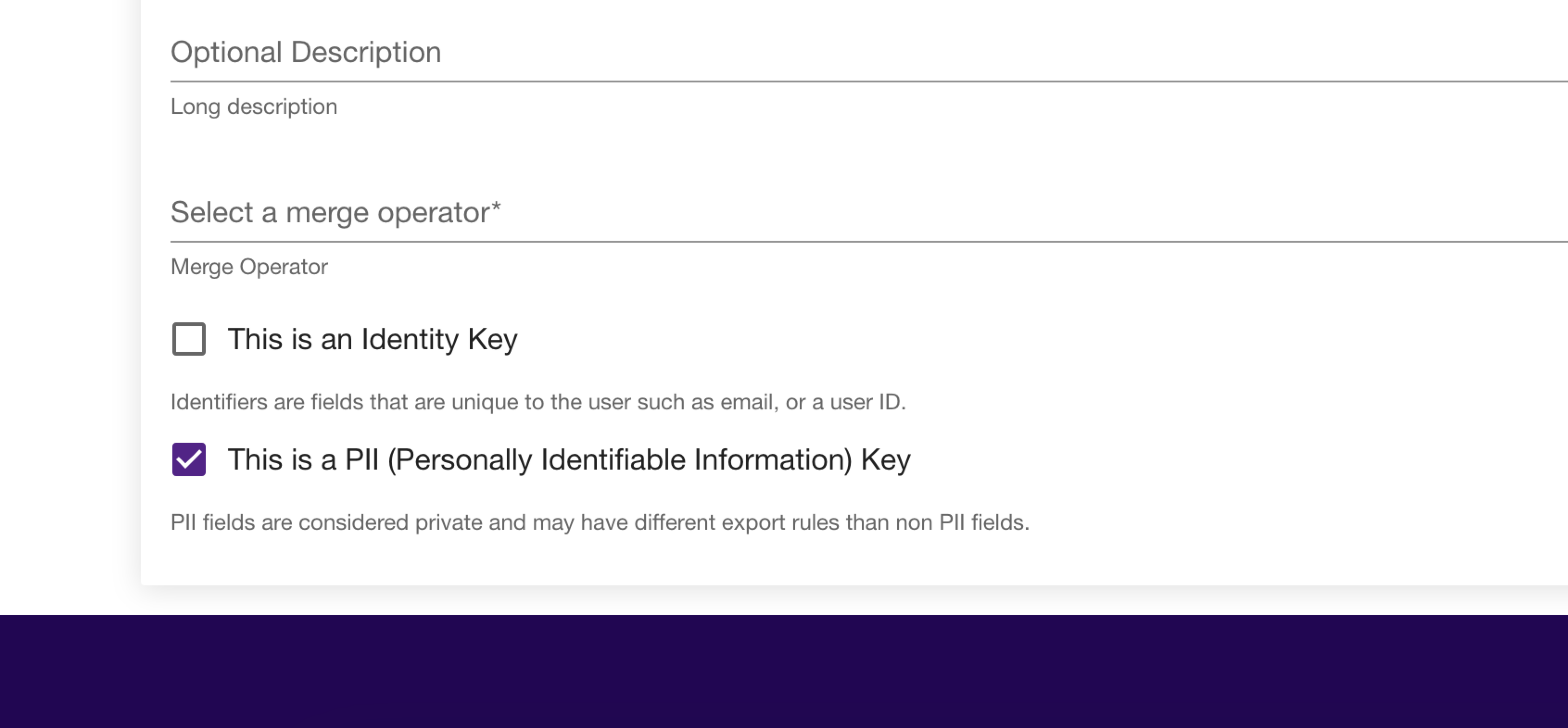Focus the underline beneath Optional Description
Screen dimensions: 1568x728
[x=869, y=81]
